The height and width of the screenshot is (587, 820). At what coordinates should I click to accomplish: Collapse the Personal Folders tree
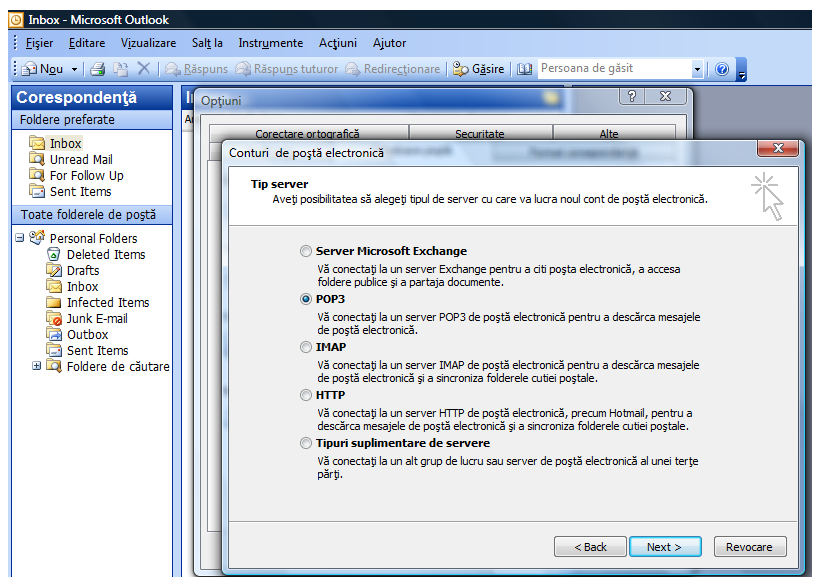[20, 238]
